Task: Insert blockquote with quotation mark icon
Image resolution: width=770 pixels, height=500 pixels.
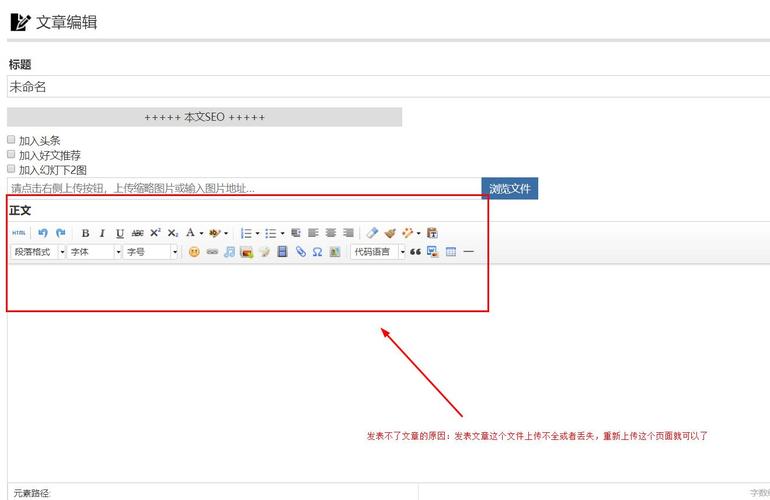Action: point(415,252)
